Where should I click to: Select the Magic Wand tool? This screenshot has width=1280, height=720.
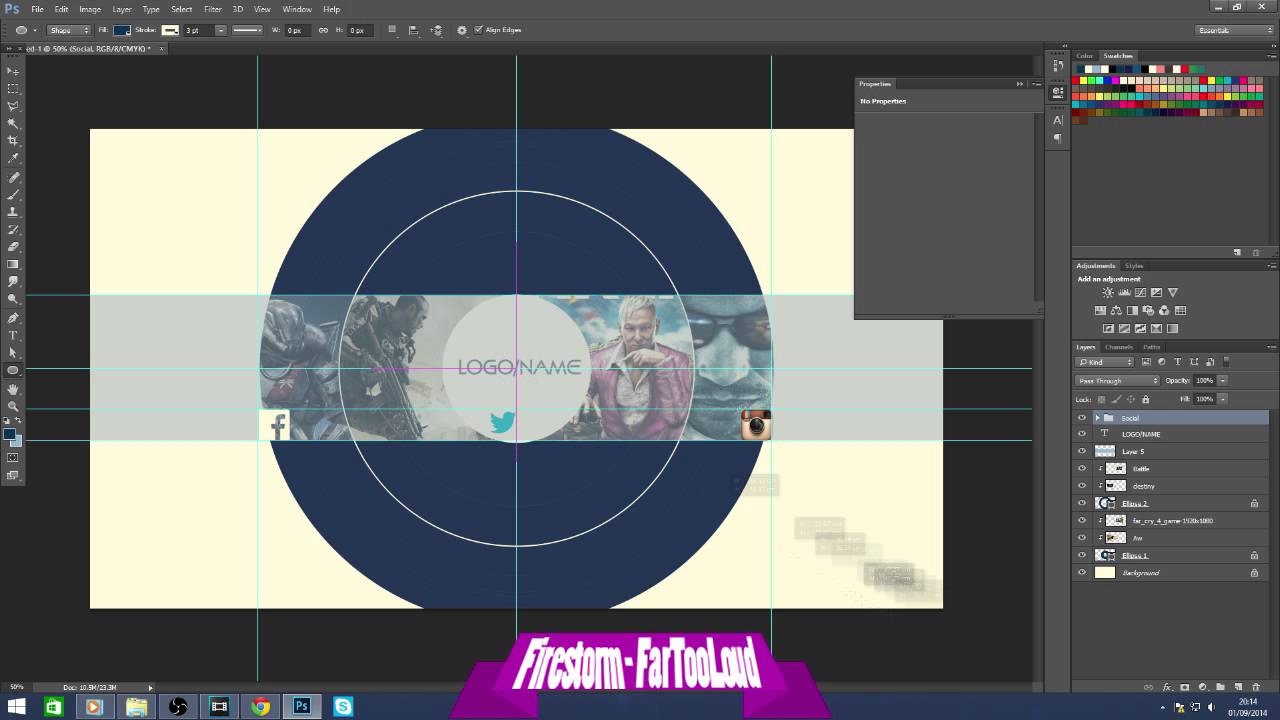(x=13, y=124)
